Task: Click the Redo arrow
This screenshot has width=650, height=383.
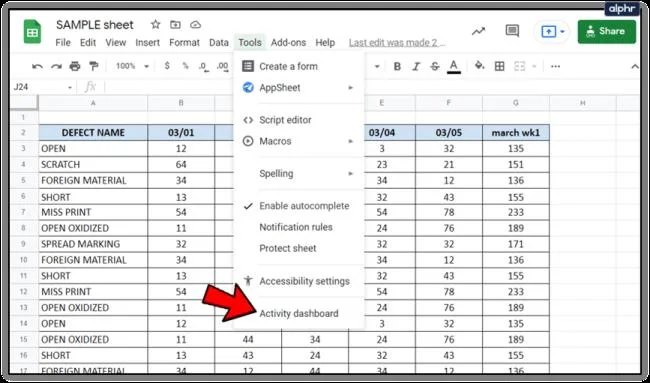Action: click(56, 66)
